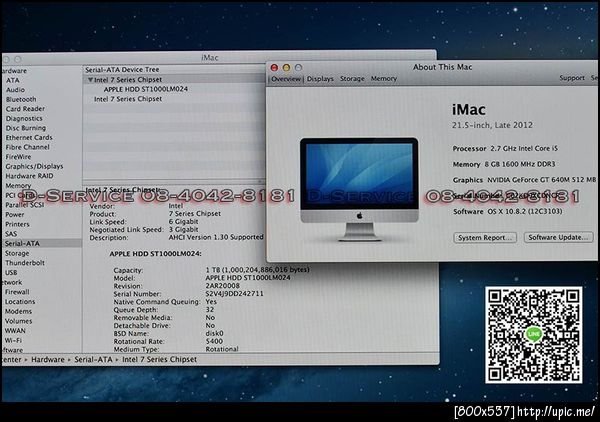Select Wi-Fi in the sidebar
600x422 pixels.
(13, 340)
